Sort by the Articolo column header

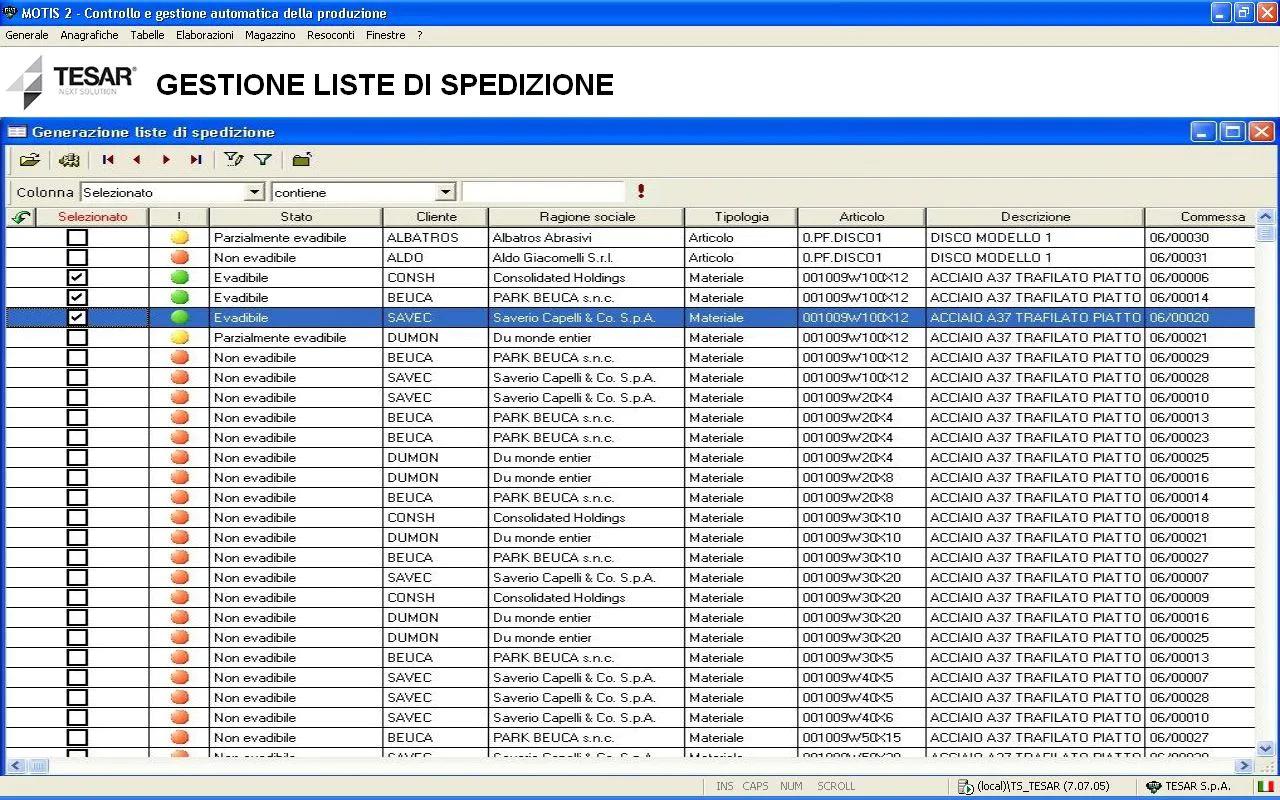pyautogui.click(x=862, y=217)
